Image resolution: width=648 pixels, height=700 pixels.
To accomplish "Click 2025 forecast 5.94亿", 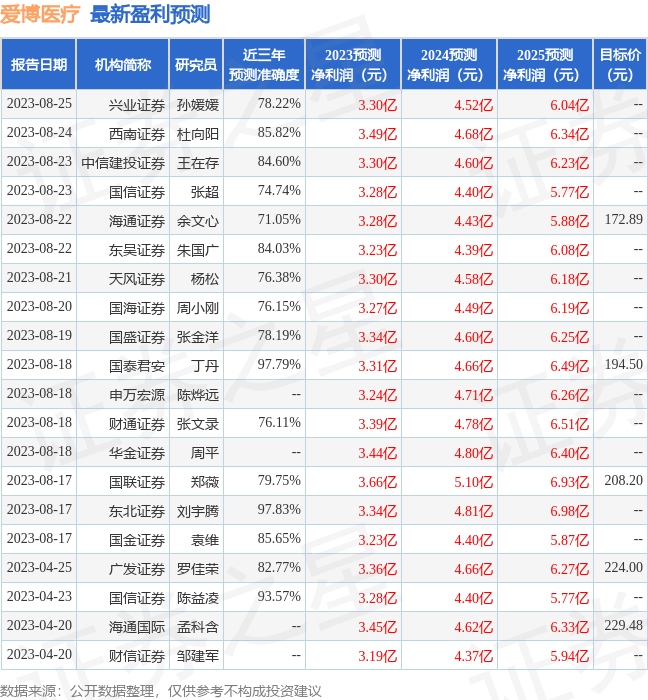I will [569, 657].
